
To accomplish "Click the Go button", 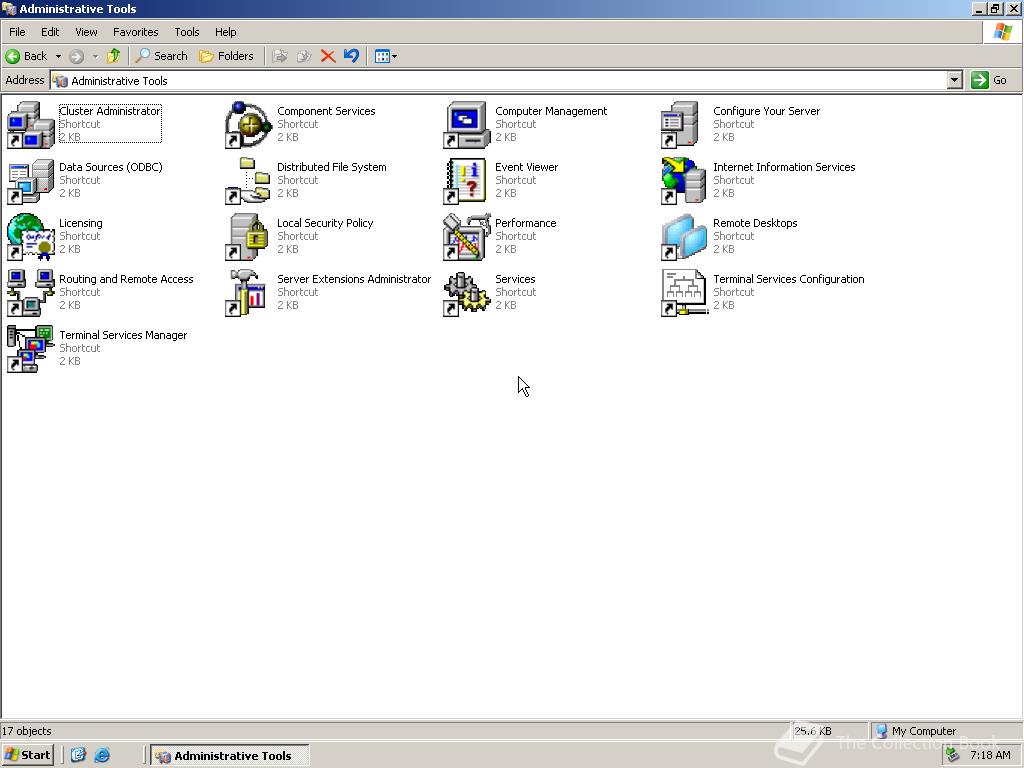I will [990, 80].
